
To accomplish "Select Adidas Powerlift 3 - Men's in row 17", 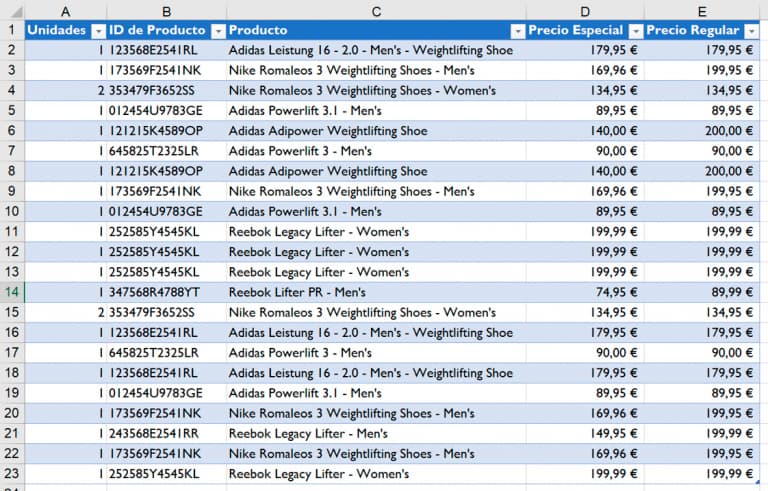I will [x=376, y=353].
